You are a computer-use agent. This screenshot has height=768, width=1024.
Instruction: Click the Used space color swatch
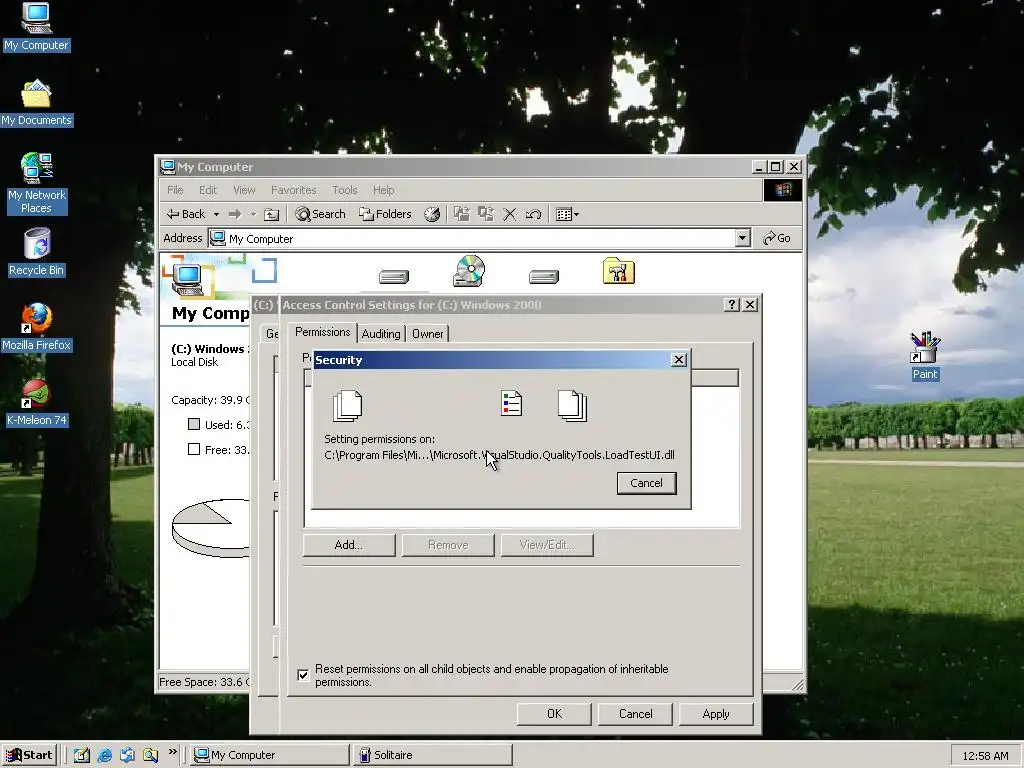click(x=194, y=424)
